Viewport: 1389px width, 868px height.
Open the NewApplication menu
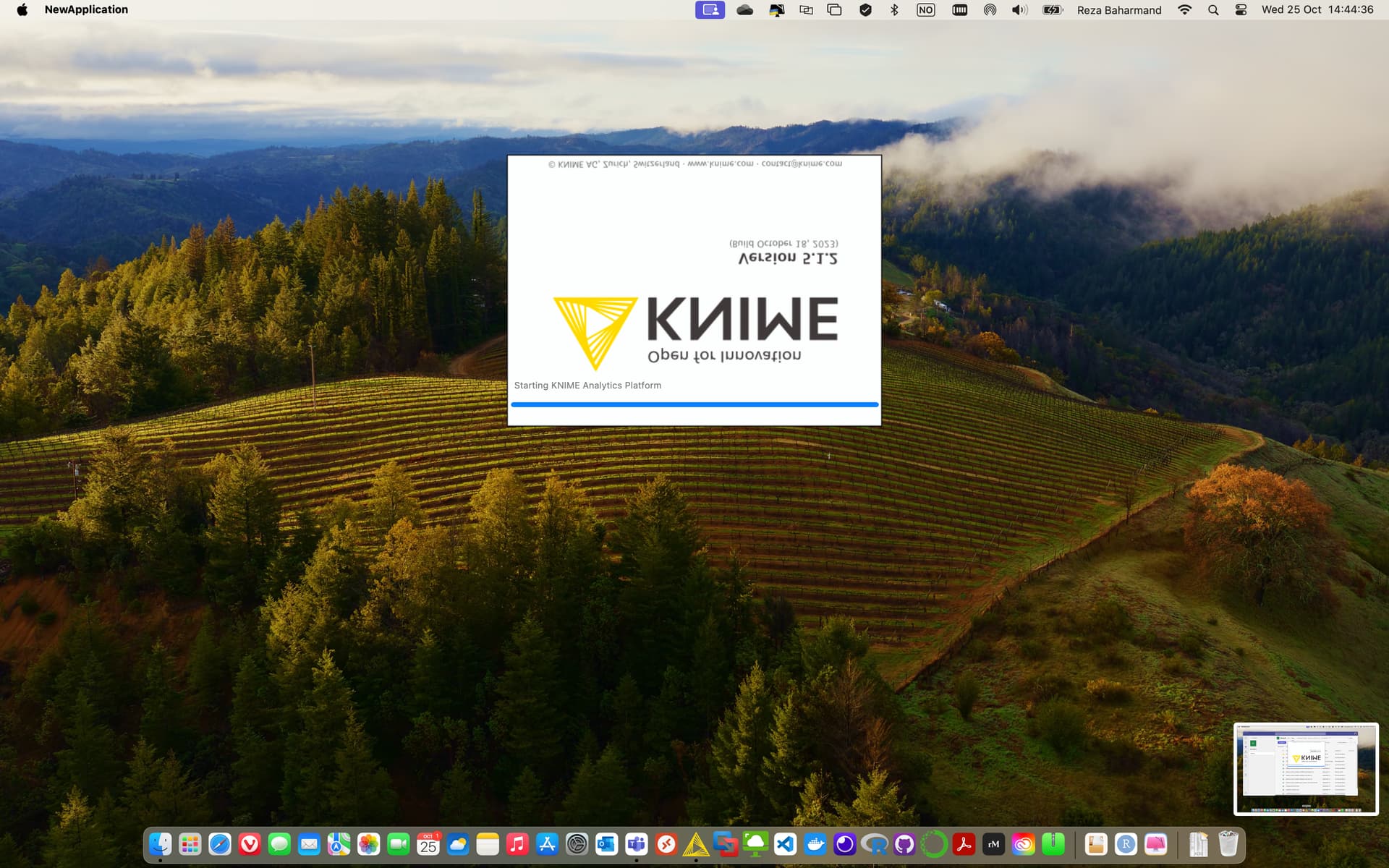click(x=86, y=9)
